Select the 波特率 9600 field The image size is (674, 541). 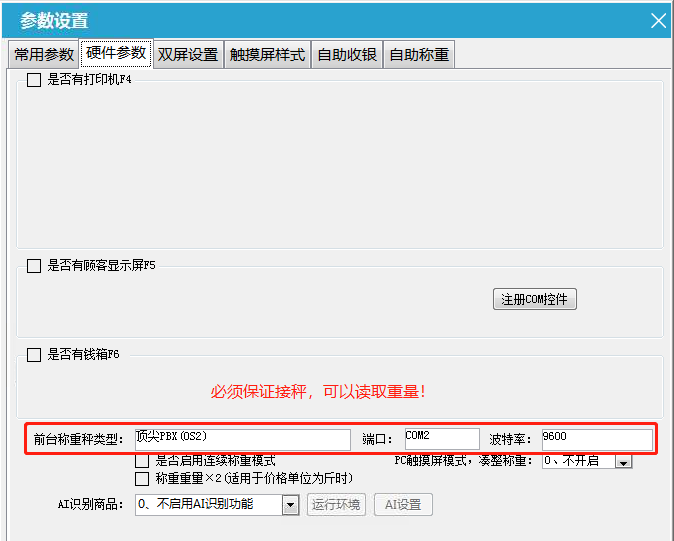tap(596, 439)
